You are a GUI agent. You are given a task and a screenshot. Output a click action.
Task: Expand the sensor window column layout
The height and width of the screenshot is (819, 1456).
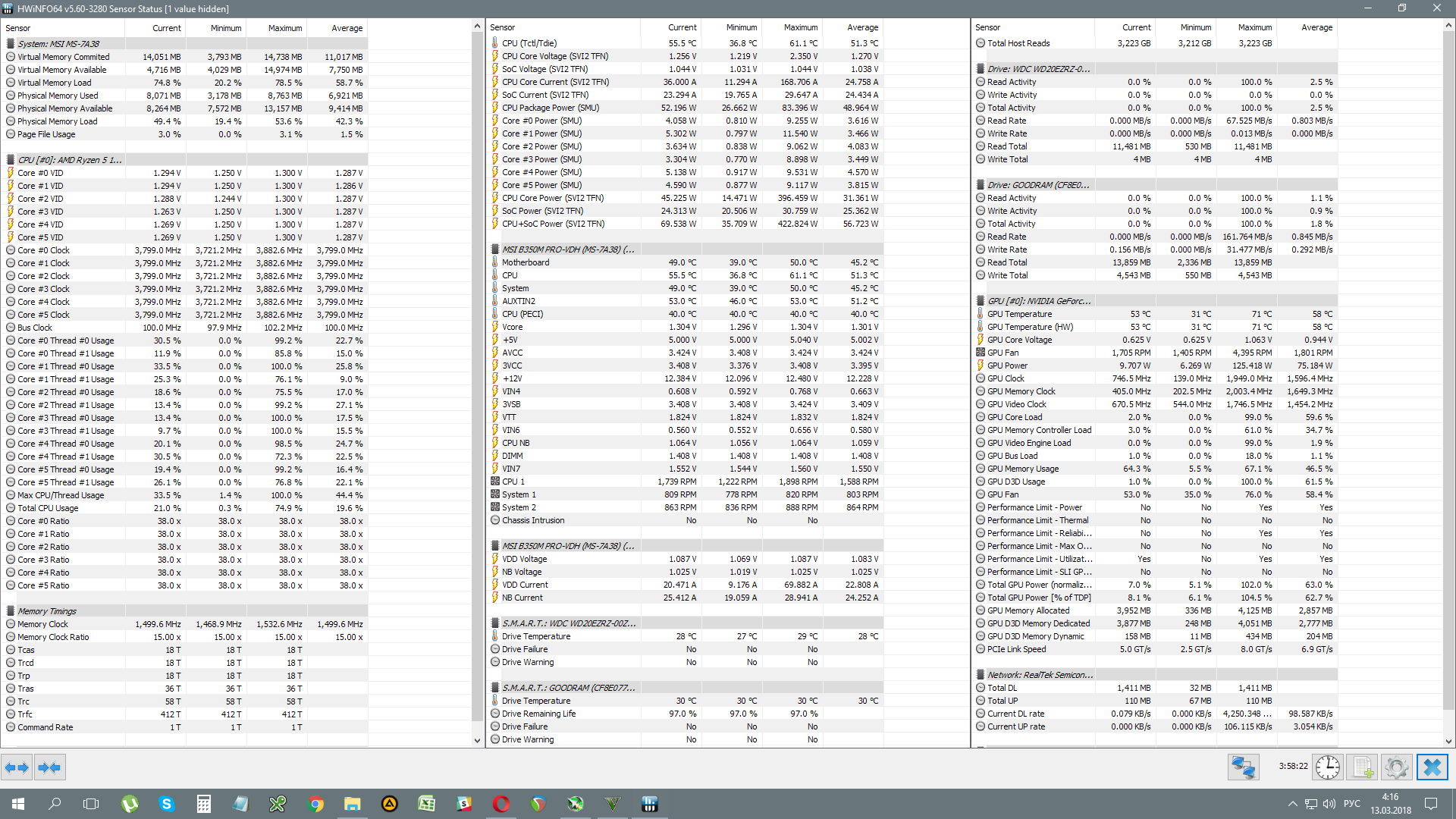pos(17,767)
